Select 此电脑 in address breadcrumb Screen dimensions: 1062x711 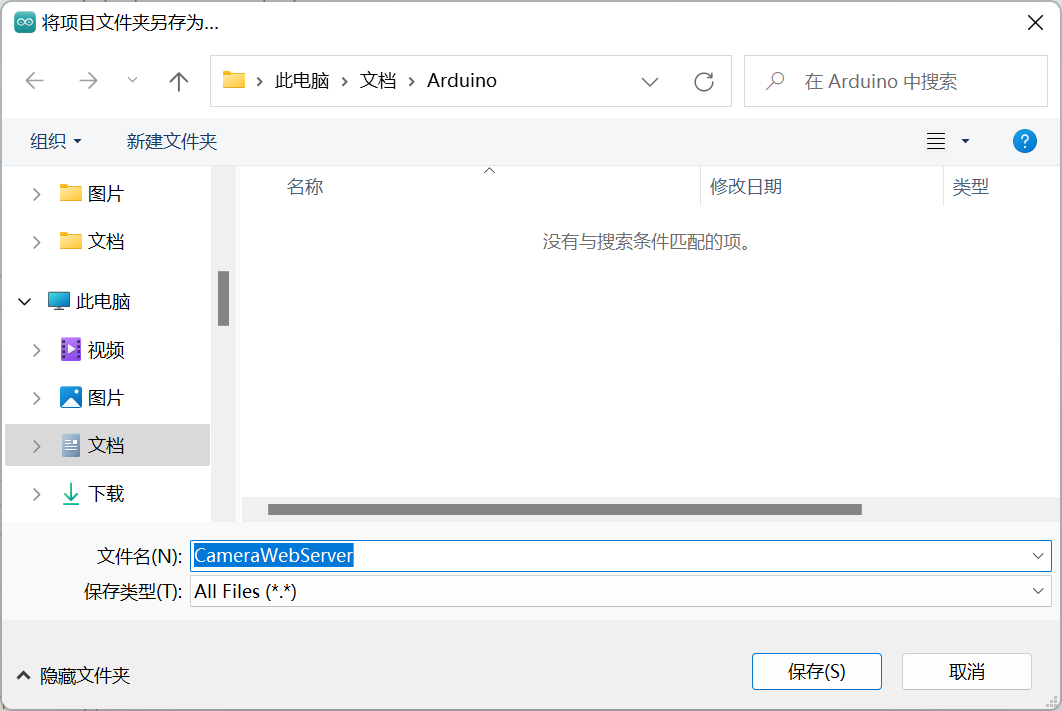coord(302,81)
